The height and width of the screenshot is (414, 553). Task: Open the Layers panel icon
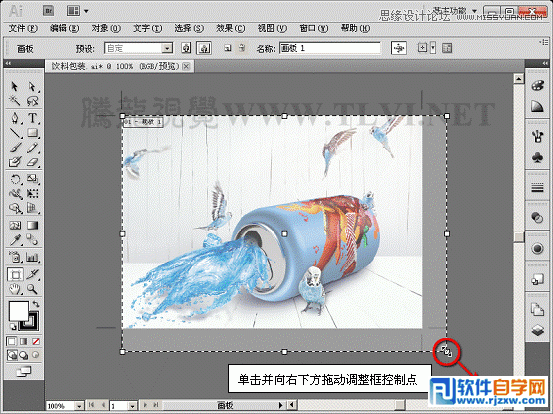[x=537, y=330]
